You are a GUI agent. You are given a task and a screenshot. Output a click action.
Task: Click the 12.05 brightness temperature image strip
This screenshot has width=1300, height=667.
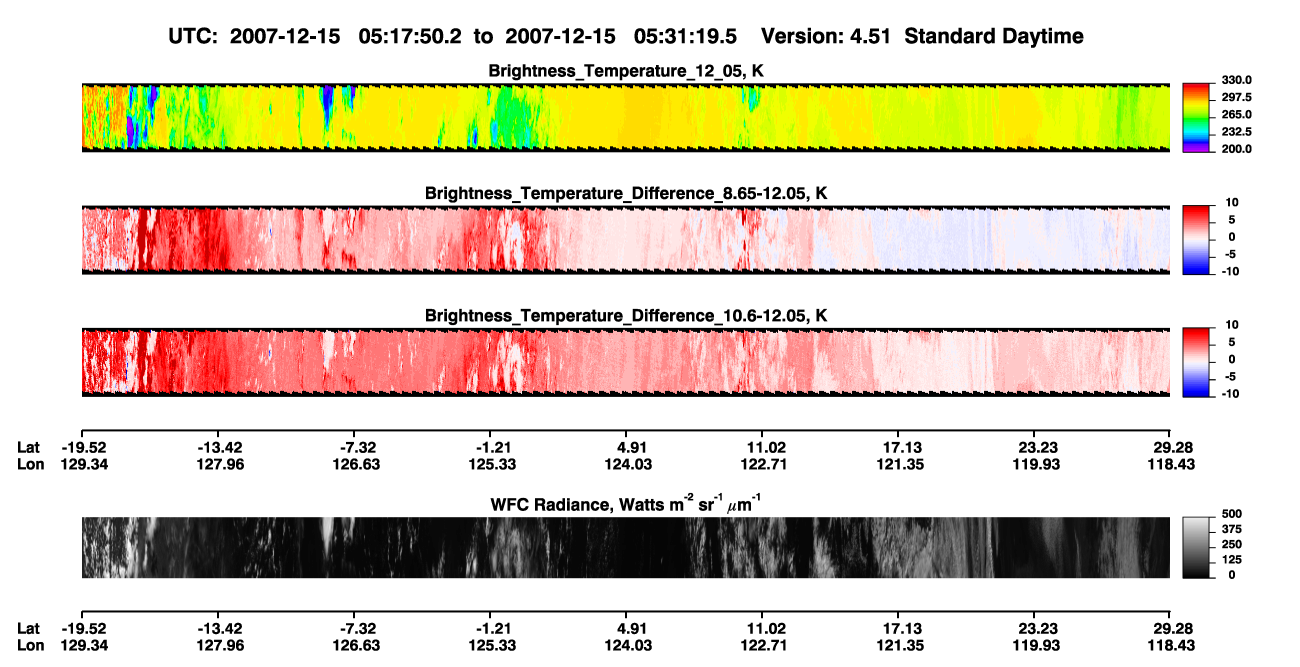click(626, 117)
